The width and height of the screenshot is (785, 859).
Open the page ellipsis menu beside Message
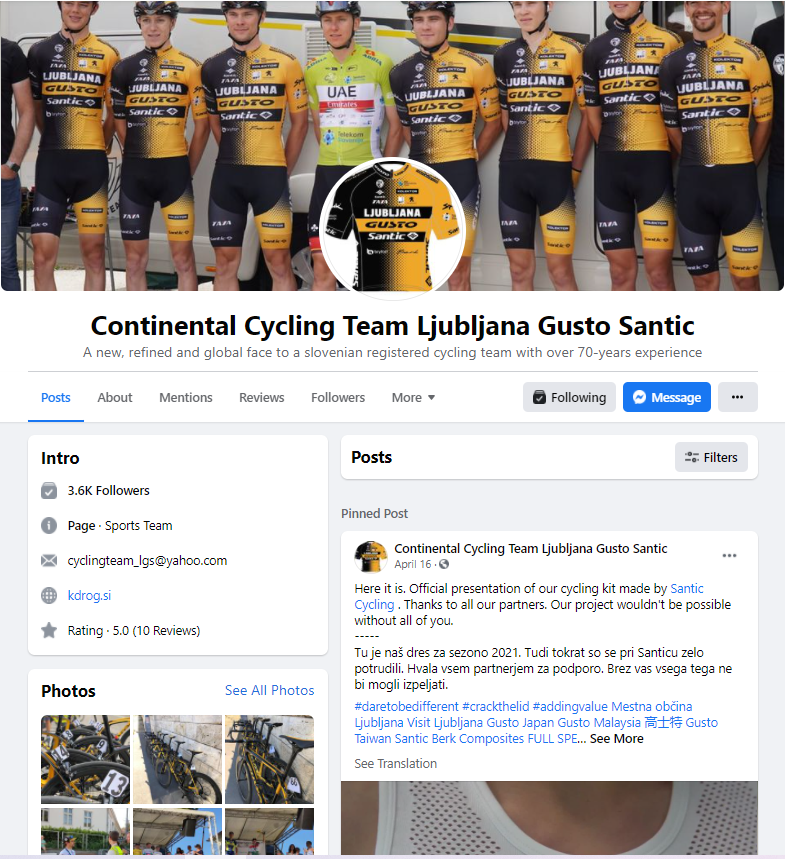click(737, 397)
